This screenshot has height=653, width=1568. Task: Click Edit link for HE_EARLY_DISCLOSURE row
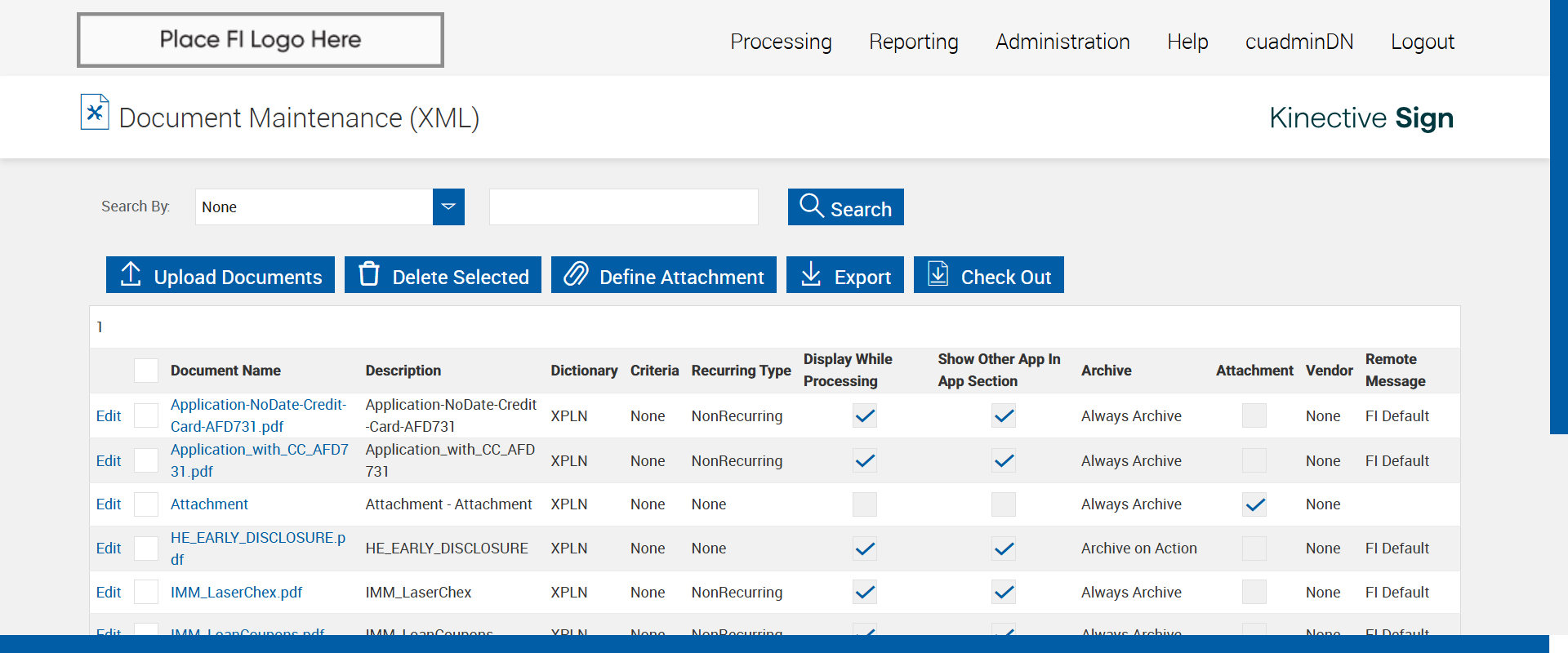109,549
